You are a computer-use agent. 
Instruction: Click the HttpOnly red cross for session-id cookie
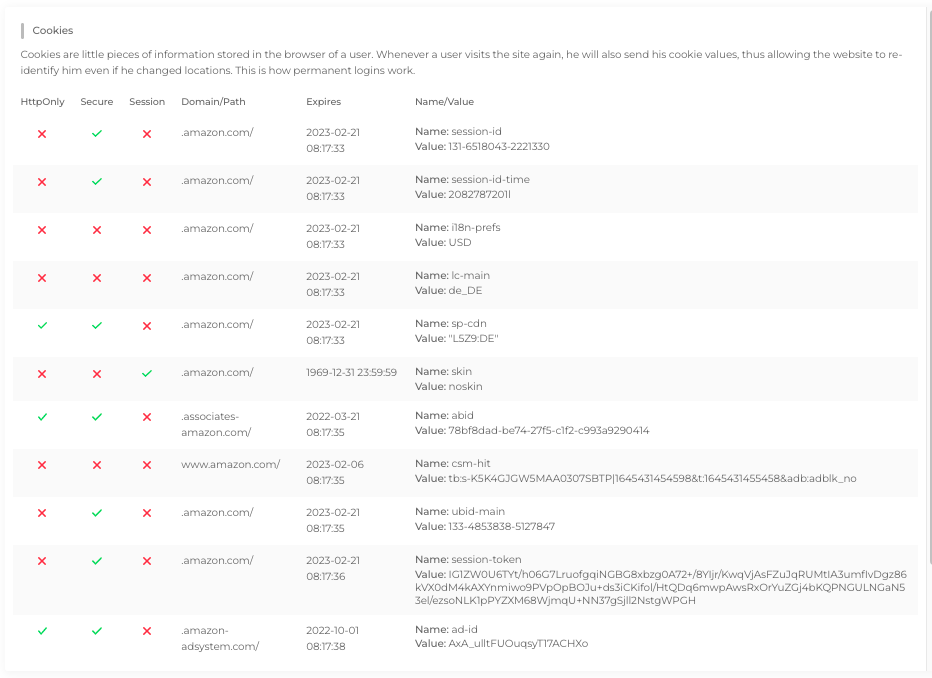(42, 134)
